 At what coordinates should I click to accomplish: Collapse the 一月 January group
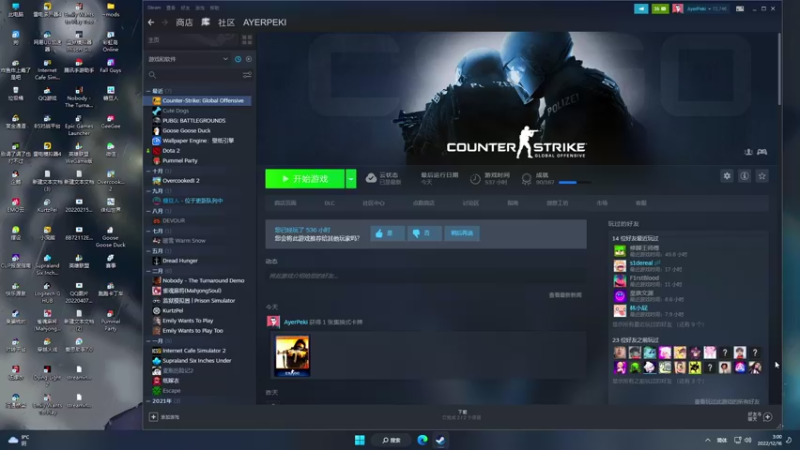[x=148, y=341]
